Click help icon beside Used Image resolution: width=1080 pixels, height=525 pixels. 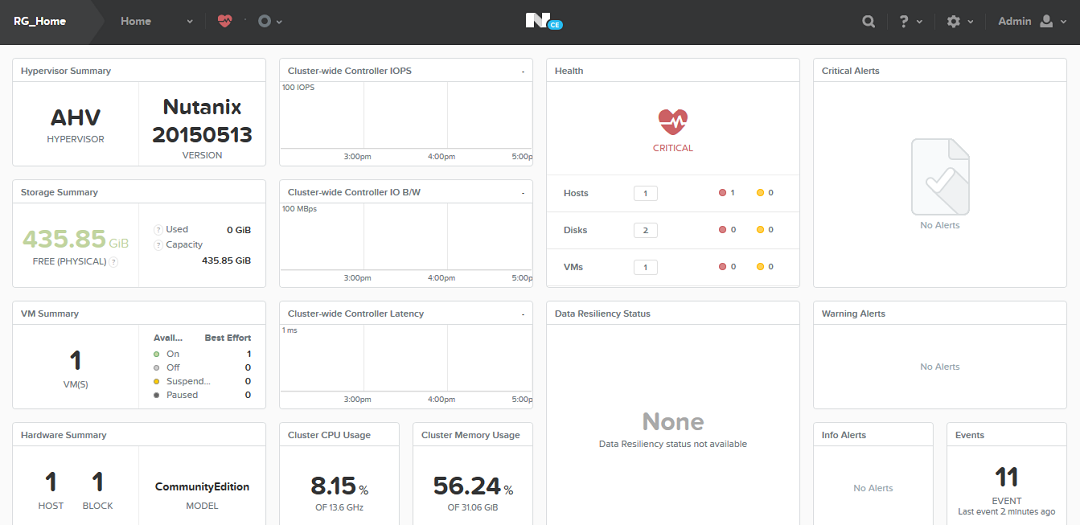point(158,229)
